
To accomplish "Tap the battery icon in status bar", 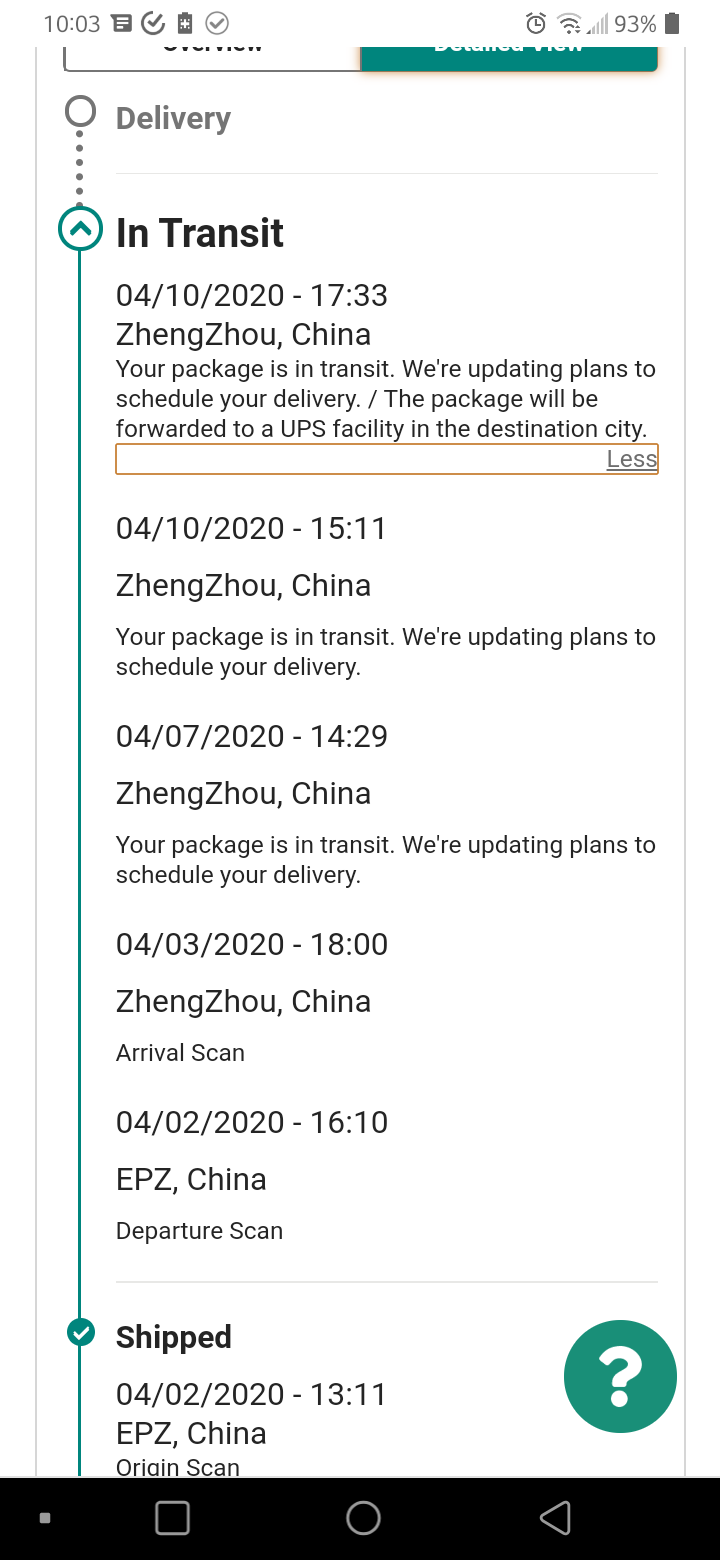I will [x=672, y=23].
